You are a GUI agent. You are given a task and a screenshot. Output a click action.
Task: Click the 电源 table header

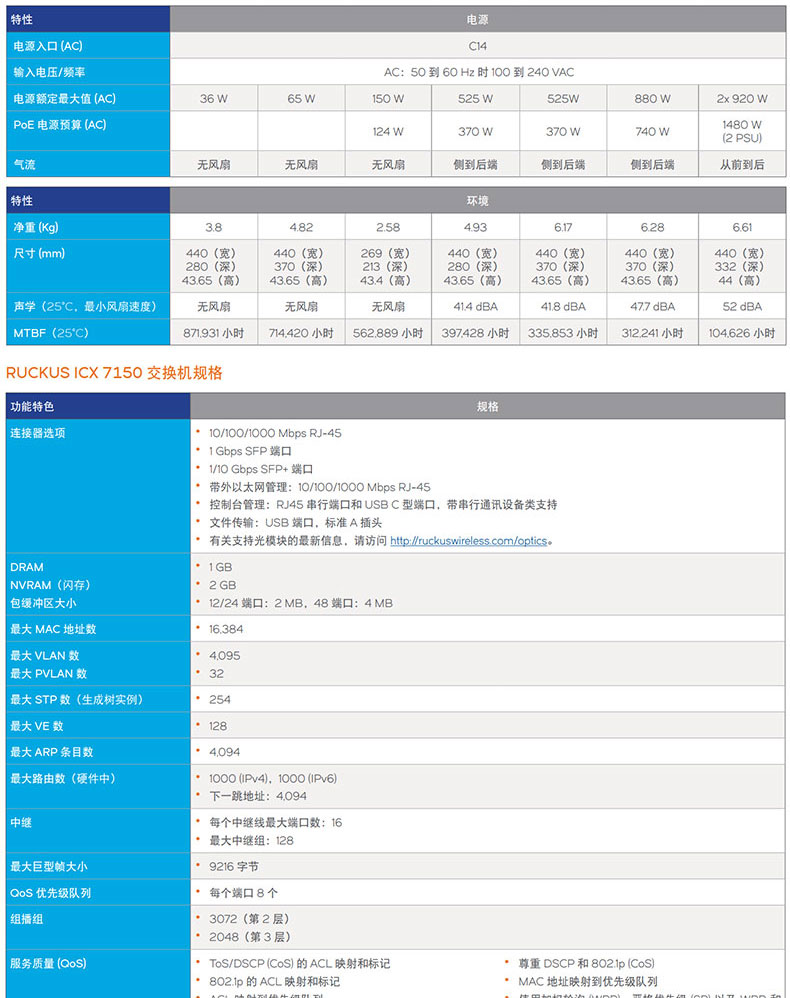(x=477, y=20)
